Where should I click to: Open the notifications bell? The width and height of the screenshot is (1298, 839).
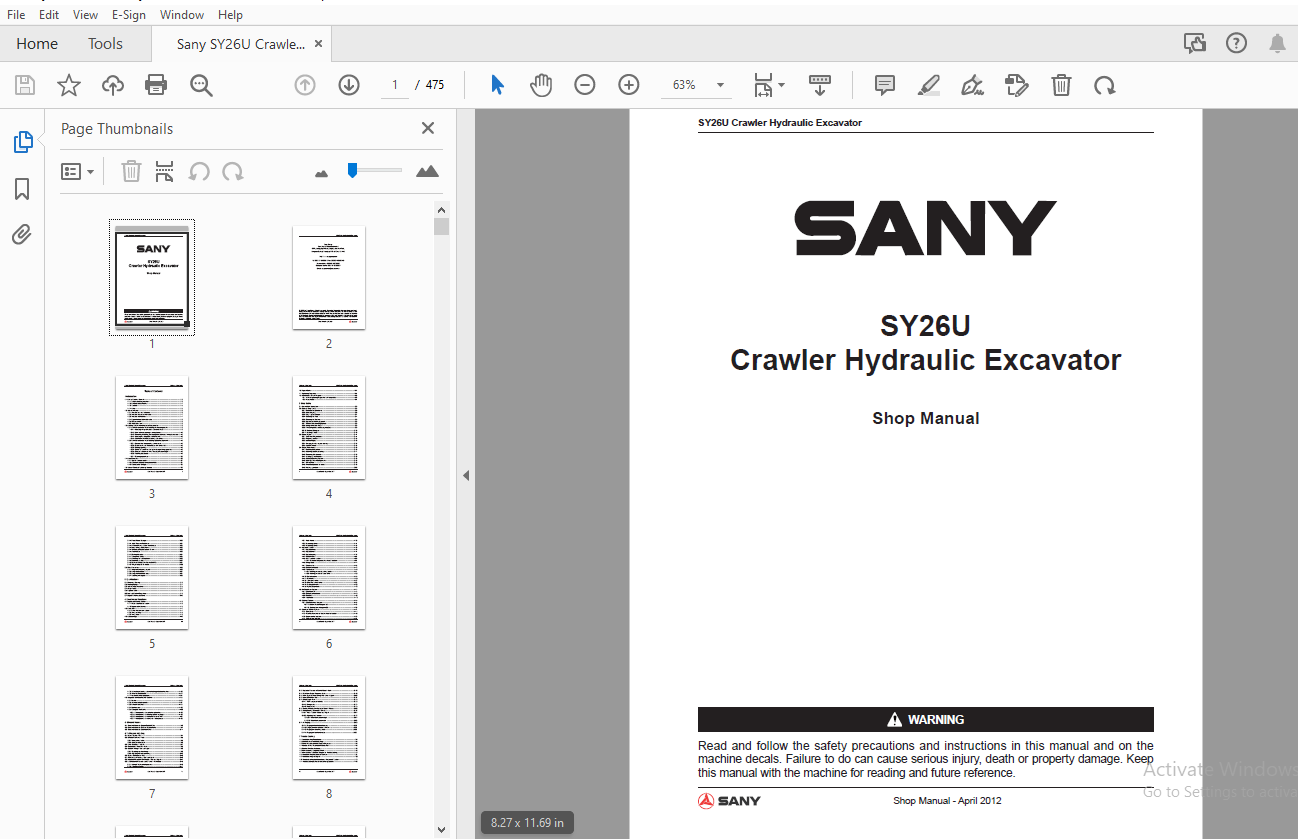click(1277, 43)
